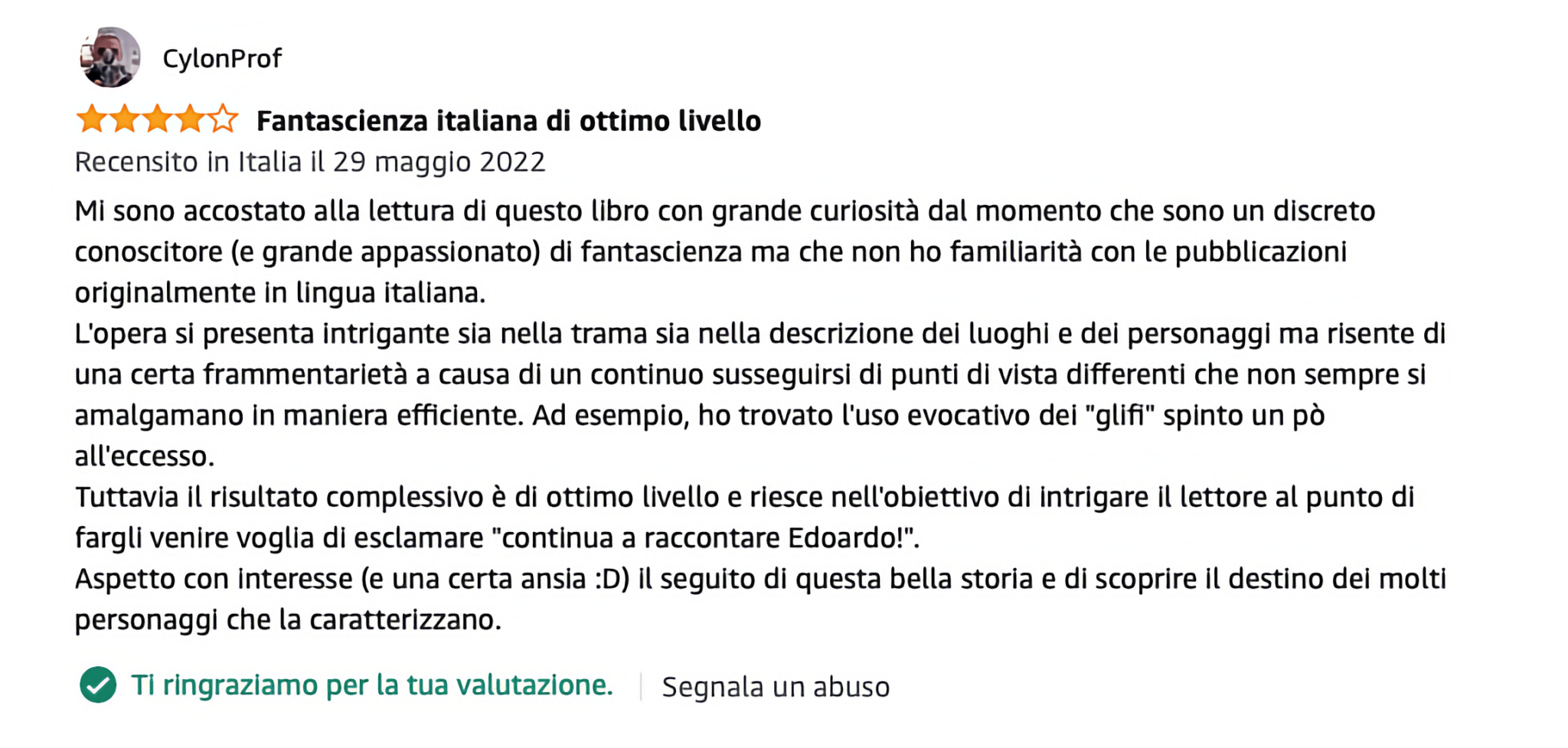The image size is (1568, 748).
Task: Open the CylonProf username profile link
Action: 222,58
